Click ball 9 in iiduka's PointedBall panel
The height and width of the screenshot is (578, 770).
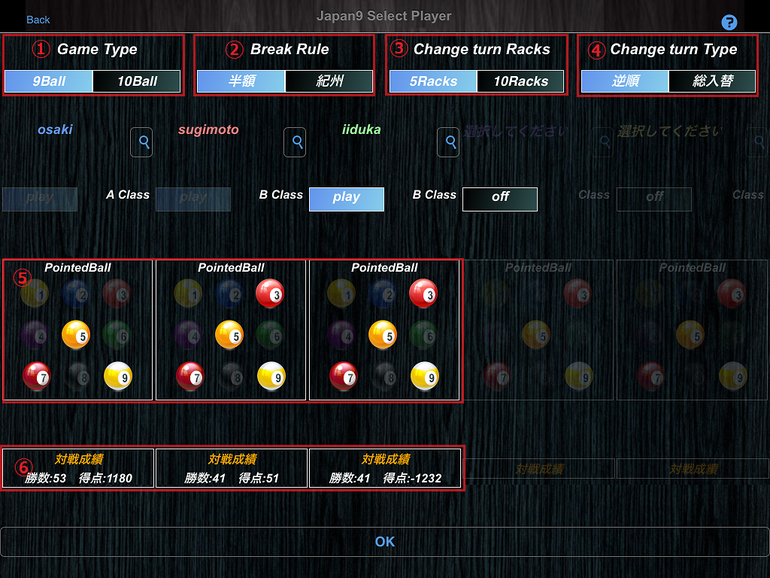(424, 376)
